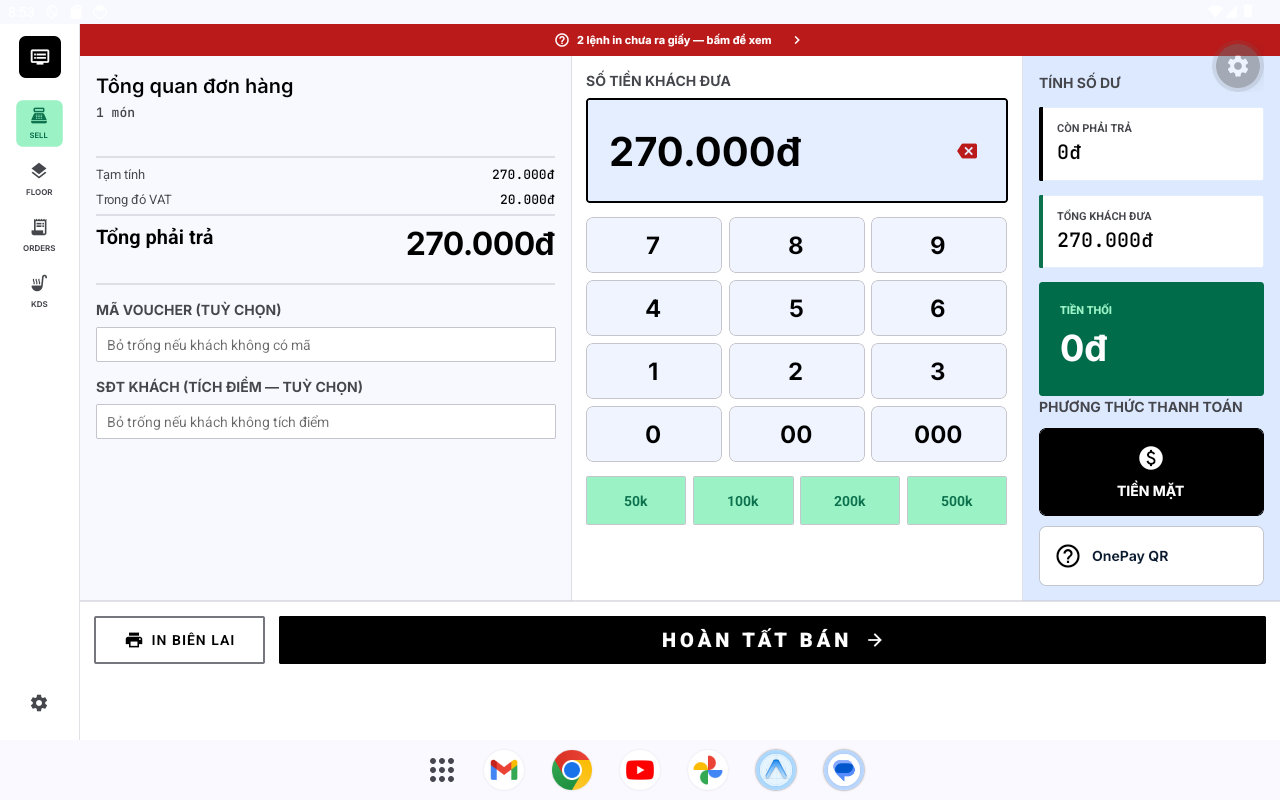Image resolution: width=1280 pixels, height=800 pixels.
Task: Focus the SĐT KHÁCH phone input field
Action: click(x=326, y=422)
